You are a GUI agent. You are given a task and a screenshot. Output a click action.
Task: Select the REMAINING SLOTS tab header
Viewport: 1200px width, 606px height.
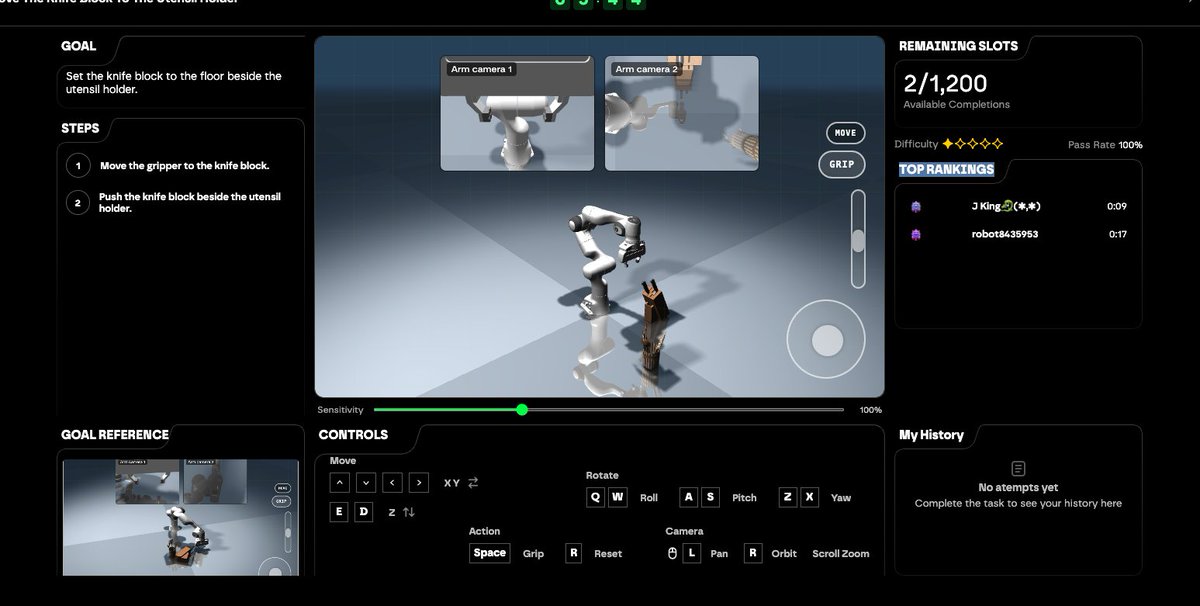click(958, 46)
